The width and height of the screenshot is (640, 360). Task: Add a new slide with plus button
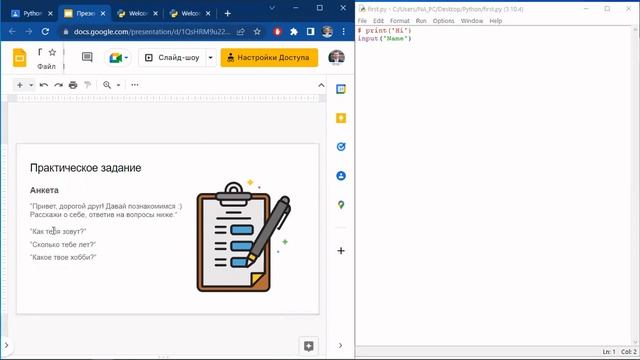[x=20, y=85]
